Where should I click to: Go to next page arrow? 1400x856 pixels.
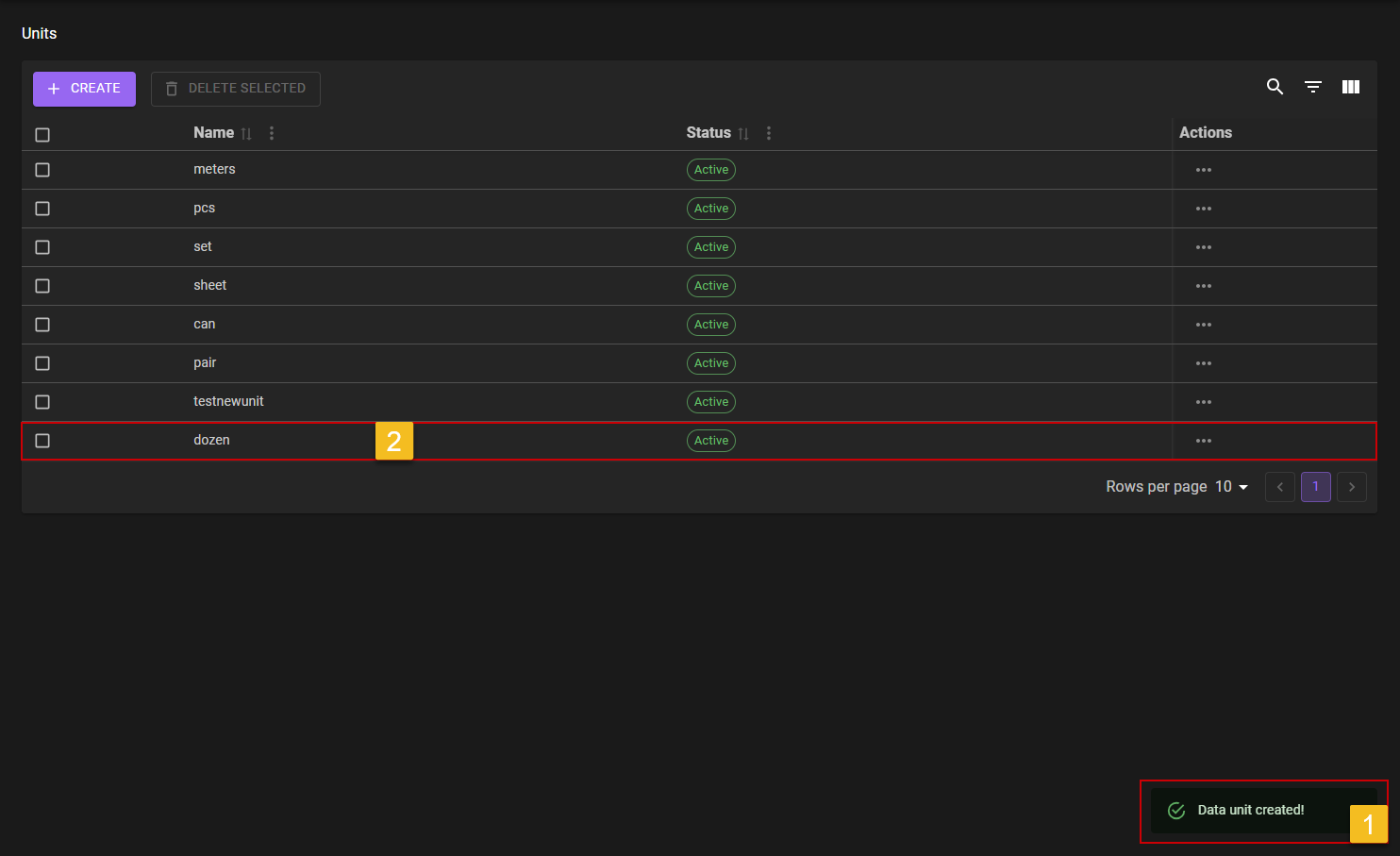[1351, 487]
